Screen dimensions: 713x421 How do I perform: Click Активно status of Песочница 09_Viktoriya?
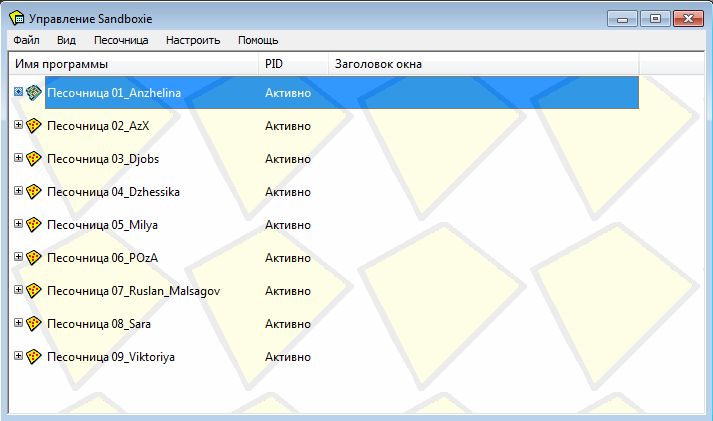click(288, 357)
